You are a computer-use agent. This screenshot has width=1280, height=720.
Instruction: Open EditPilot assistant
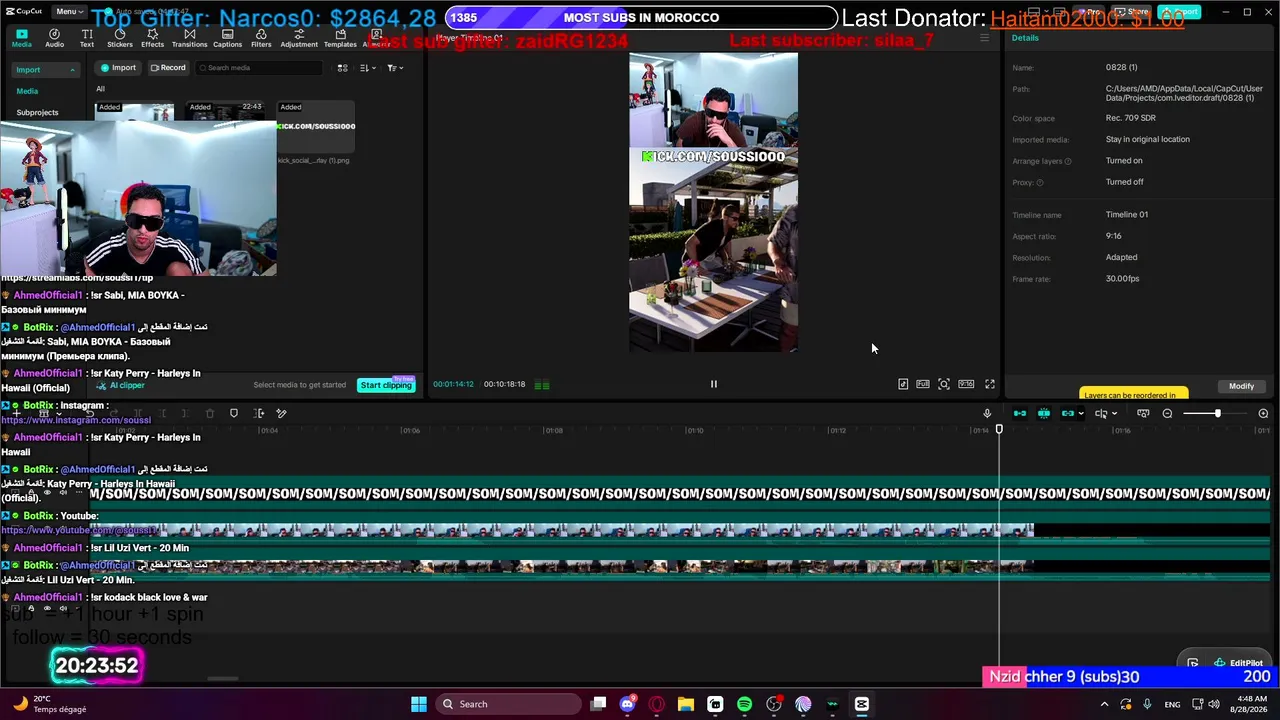click(1239, 663)
